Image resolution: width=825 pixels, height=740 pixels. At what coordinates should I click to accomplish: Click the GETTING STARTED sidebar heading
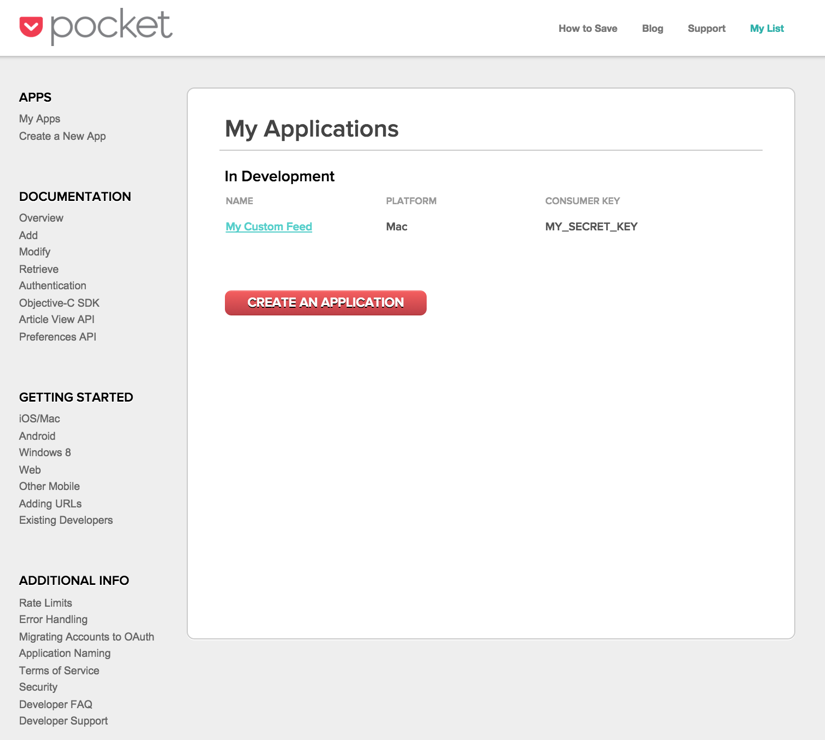(76, 397)
